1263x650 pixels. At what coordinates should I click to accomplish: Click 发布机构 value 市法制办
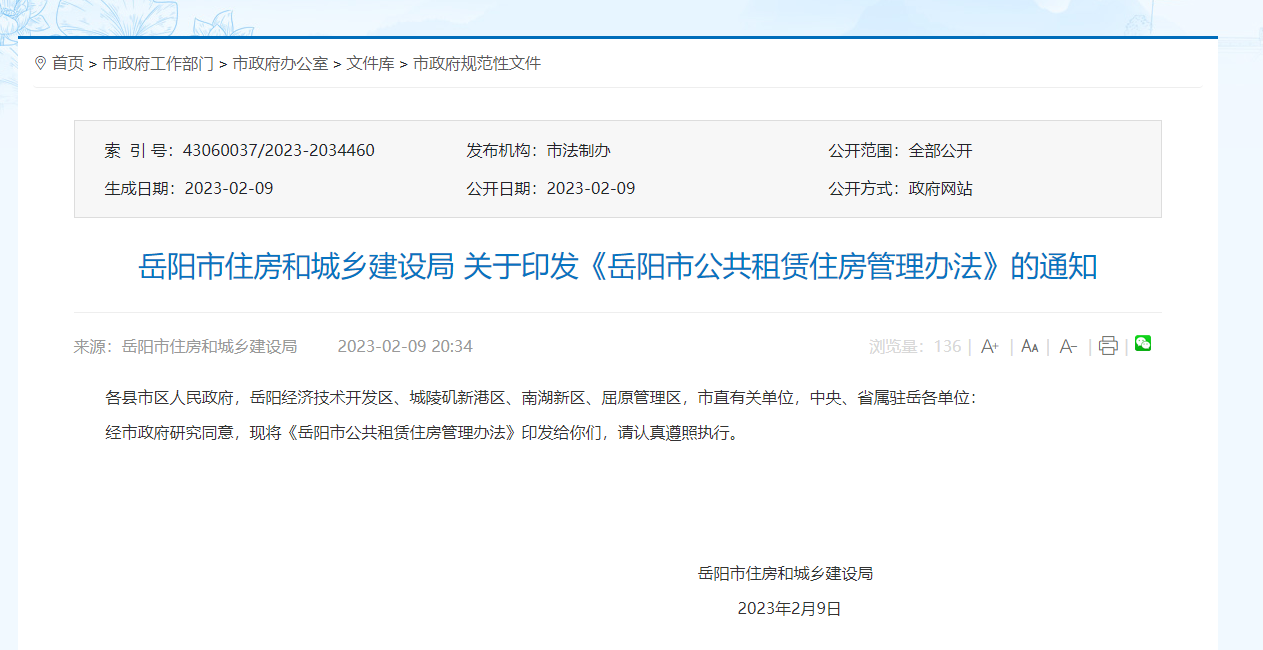(578, 151)
